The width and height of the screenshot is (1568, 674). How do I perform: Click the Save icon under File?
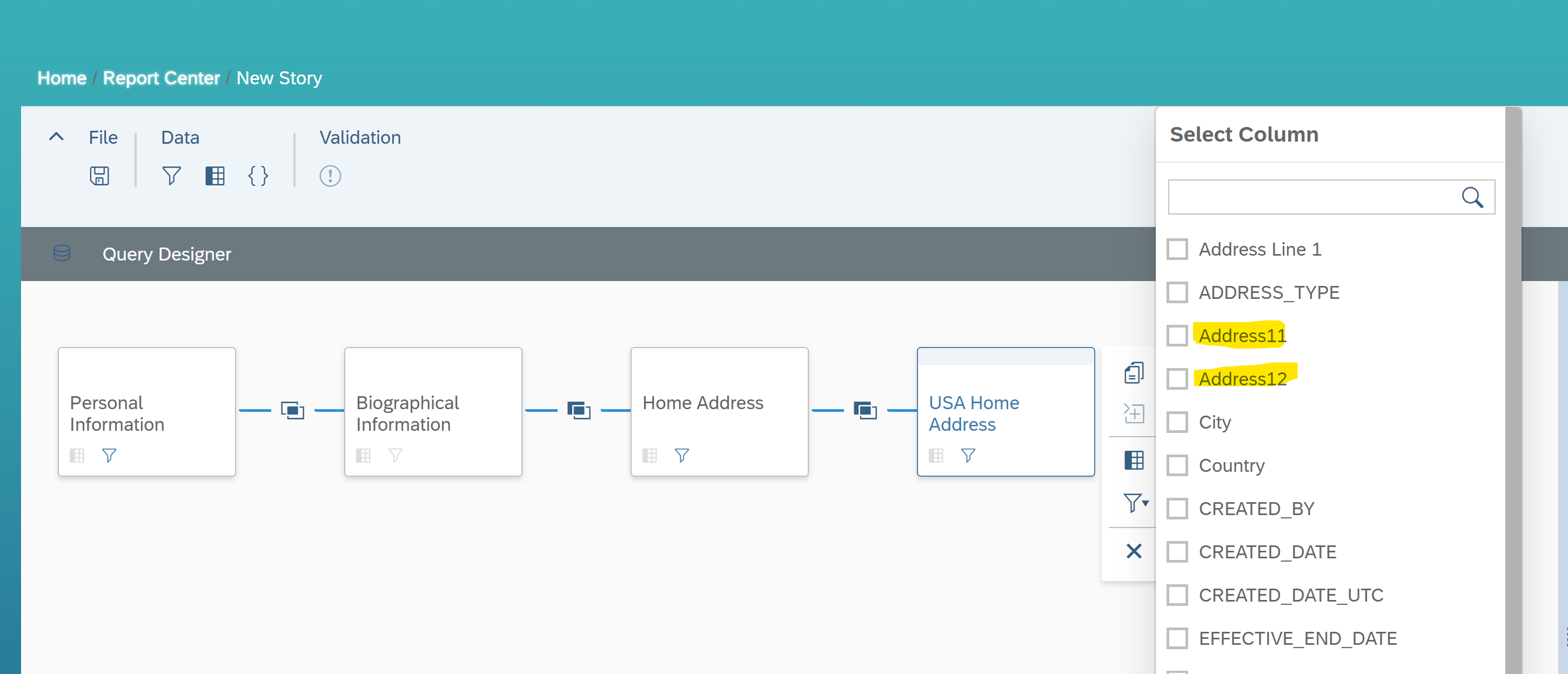(99, 176)
